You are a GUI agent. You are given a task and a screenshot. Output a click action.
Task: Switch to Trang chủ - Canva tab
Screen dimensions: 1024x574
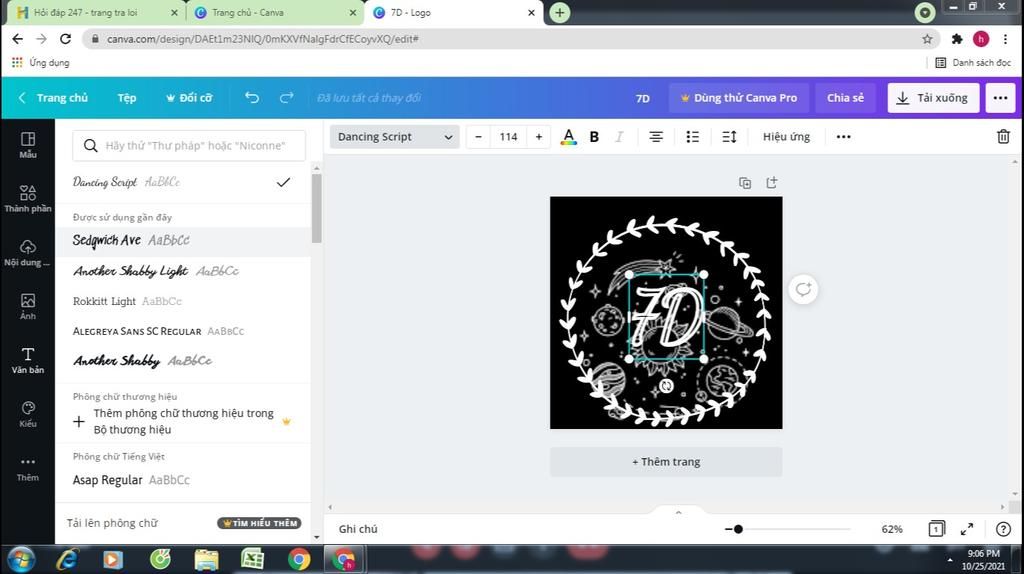274,12
